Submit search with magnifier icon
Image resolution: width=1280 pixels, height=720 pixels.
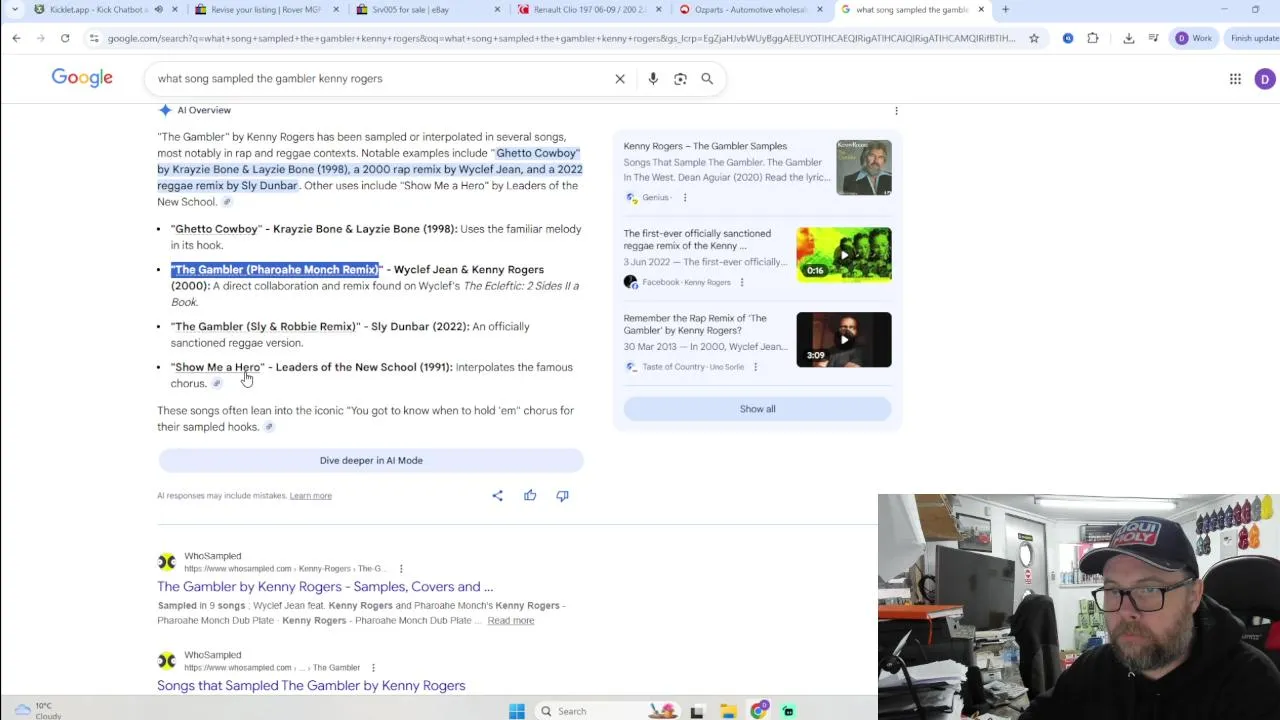[707, 79]
